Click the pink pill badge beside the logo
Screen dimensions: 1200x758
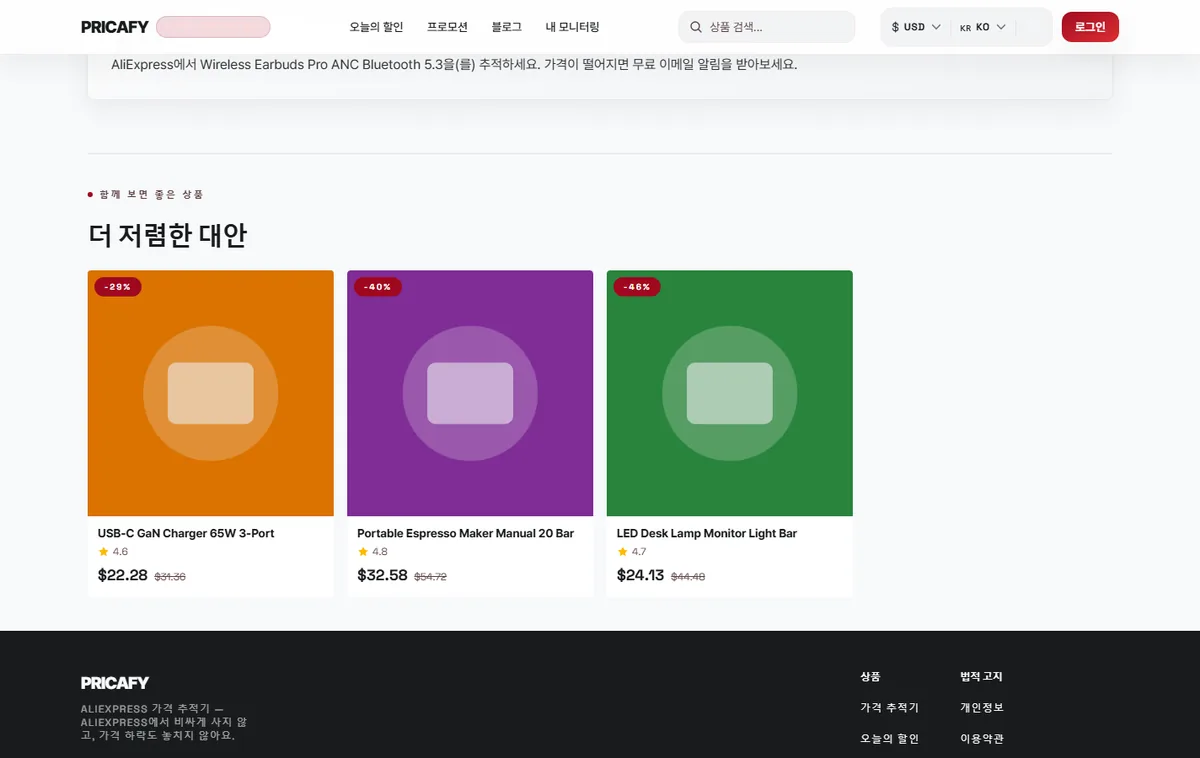click(x=213, y=27)
